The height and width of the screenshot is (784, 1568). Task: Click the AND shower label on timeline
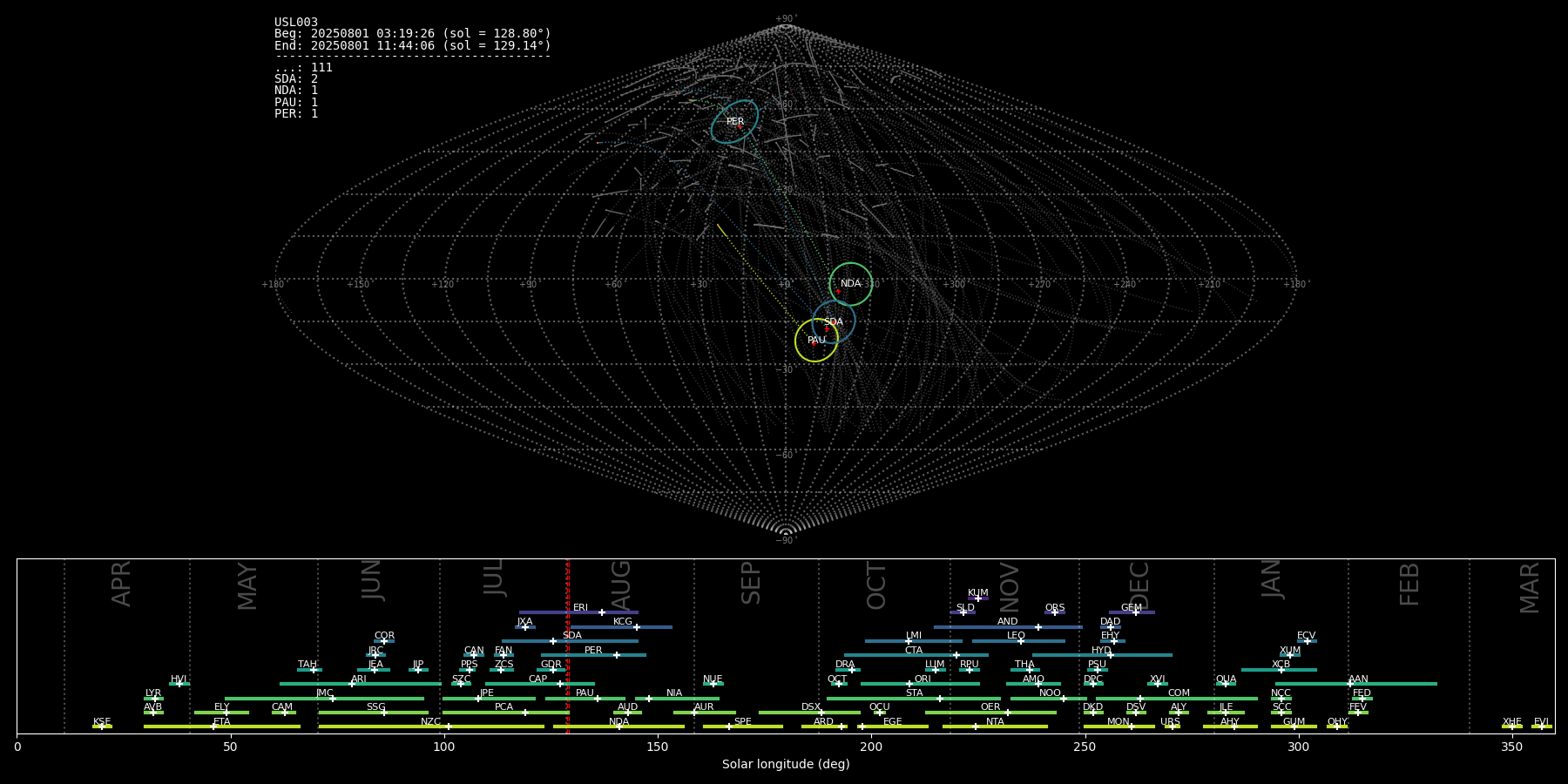(x=1008, y=622)
